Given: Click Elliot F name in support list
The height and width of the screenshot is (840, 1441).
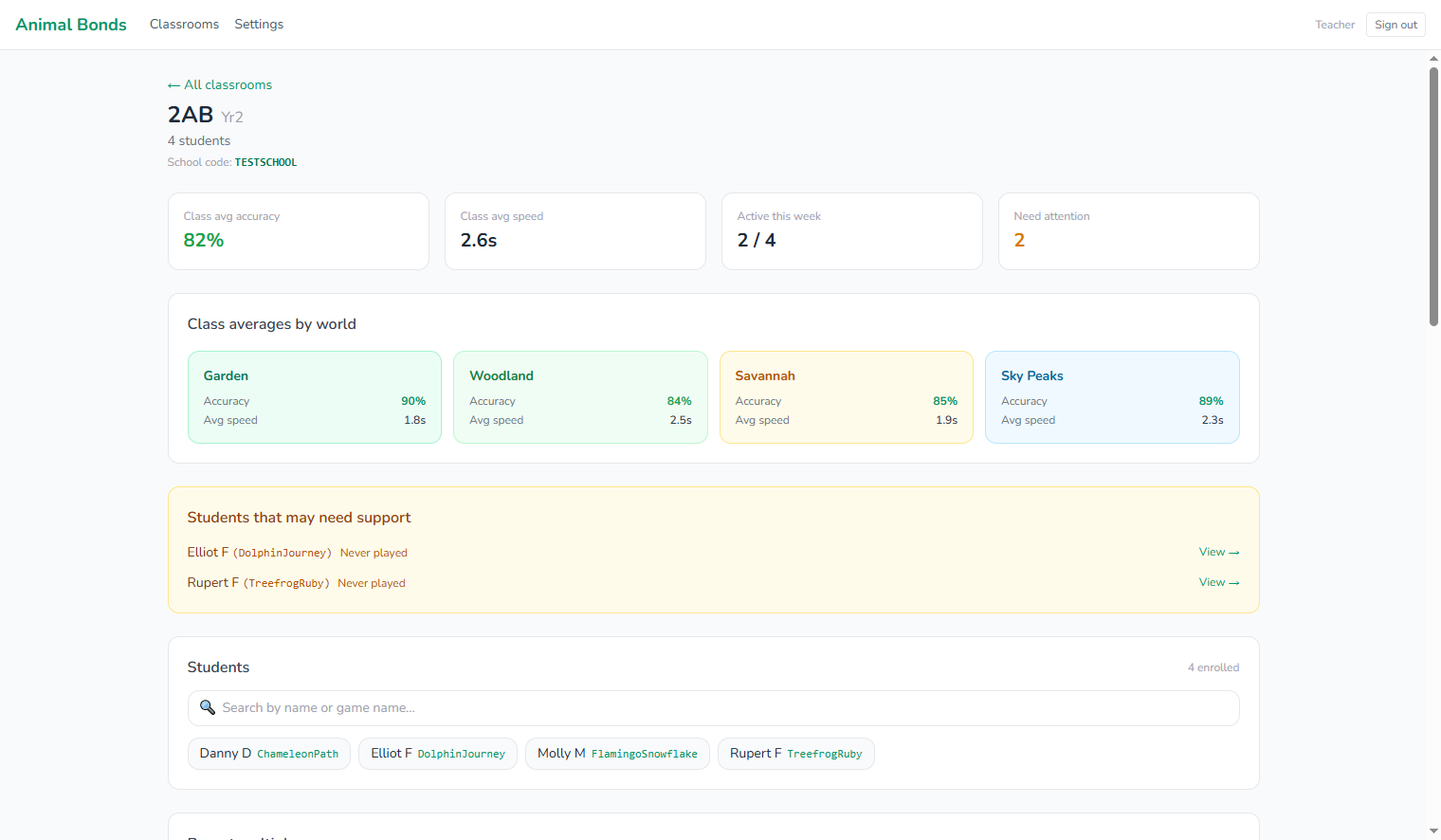Looking at the screenshot, I should (x=208, y=553).
